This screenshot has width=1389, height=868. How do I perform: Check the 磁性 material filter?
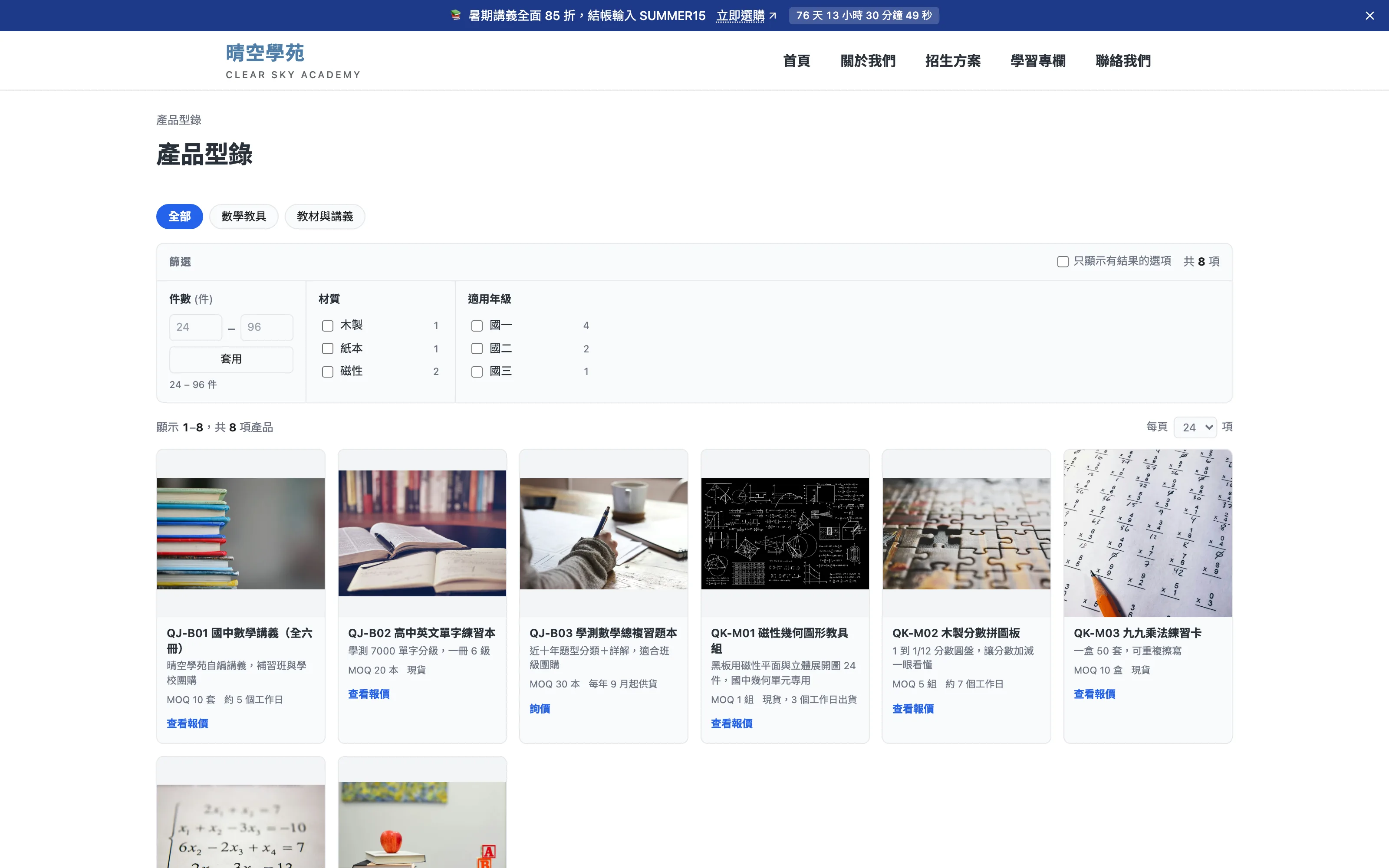(328, 372)
